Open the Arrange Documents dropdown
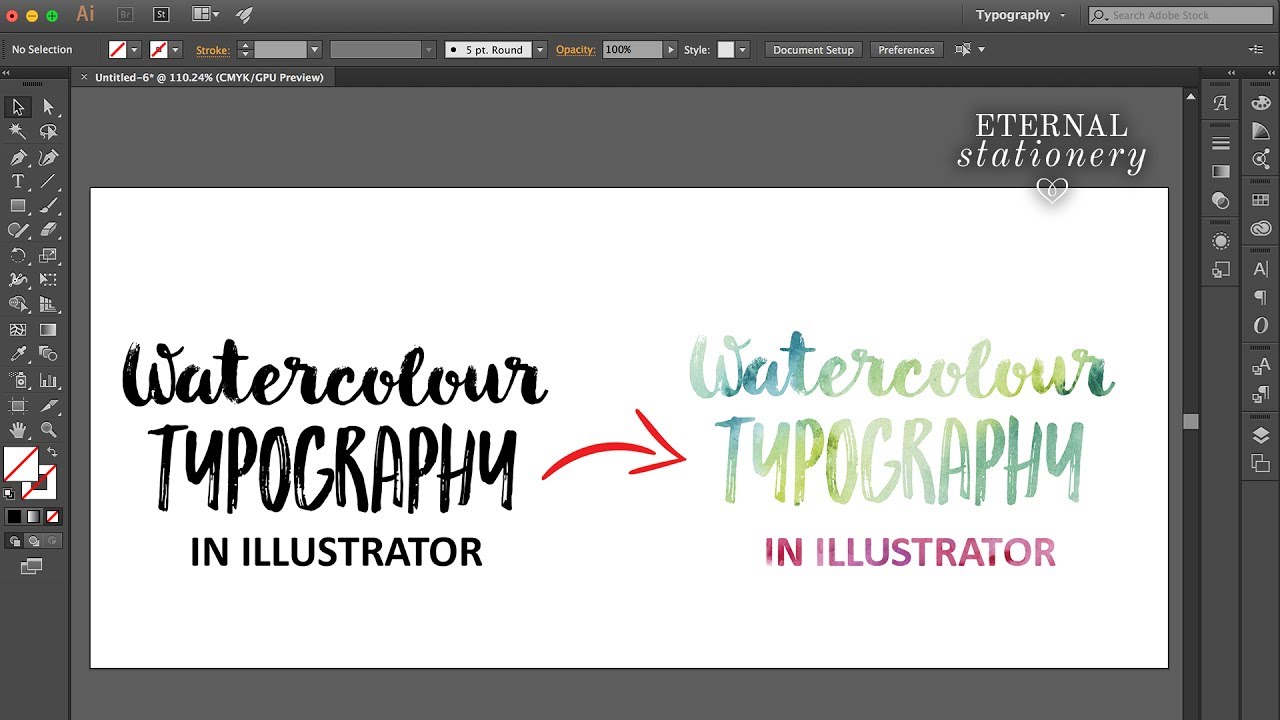1280x720 pixels. 206,14
